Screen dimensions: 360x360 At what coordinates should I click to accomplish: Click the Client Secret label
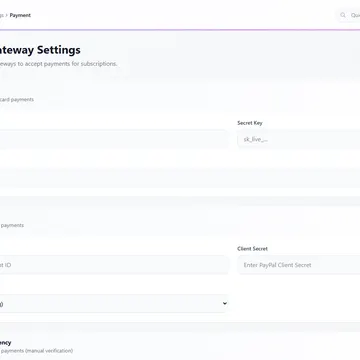(252, 249)
